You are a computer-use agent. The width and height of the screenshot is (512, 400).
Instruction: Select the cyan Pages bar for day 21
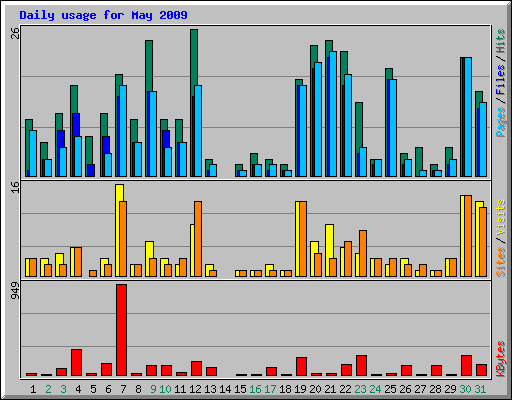click(x=333, y=114)
